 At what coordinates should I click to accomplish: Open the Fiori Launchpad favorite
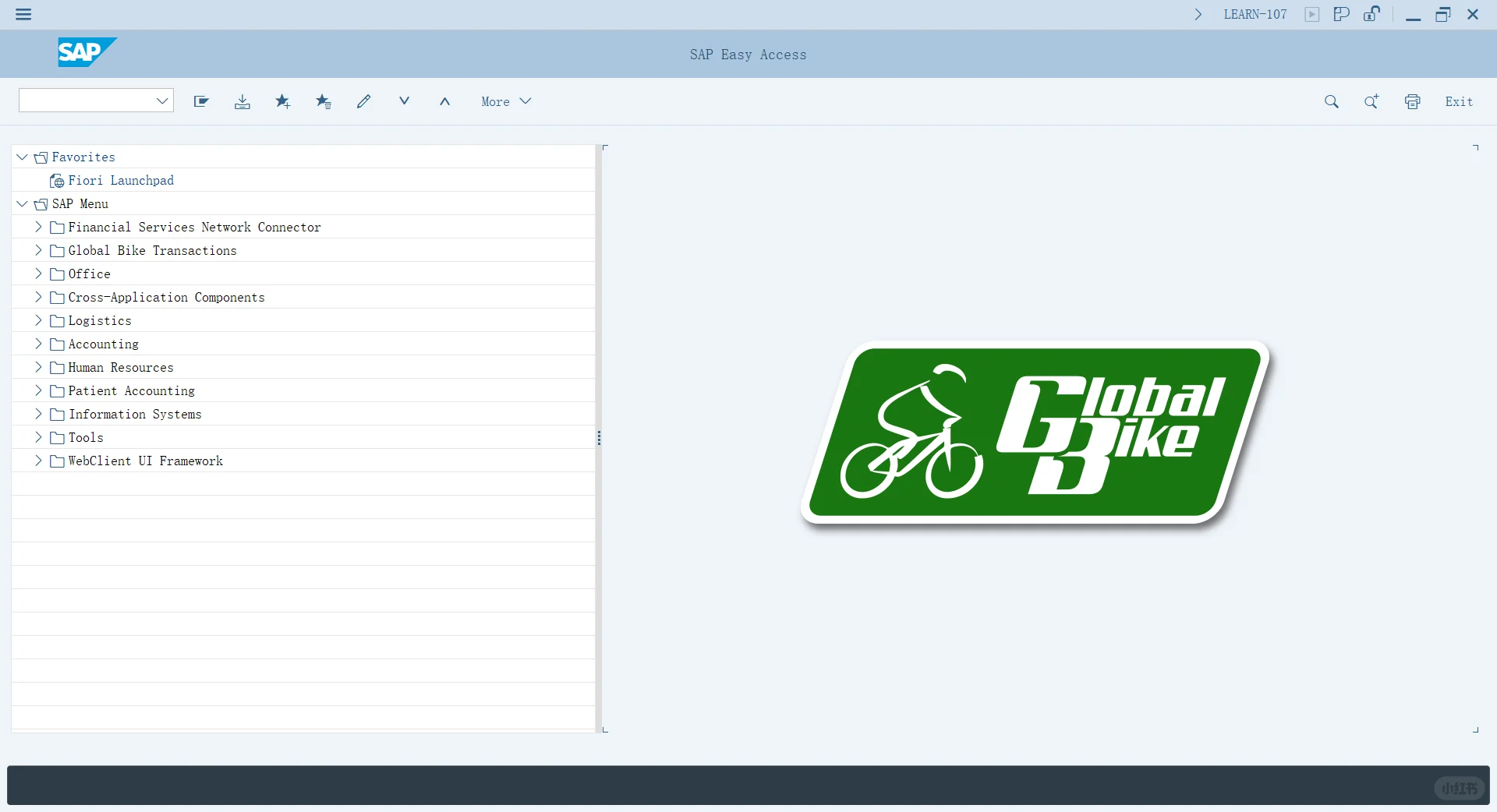[121, 180]
